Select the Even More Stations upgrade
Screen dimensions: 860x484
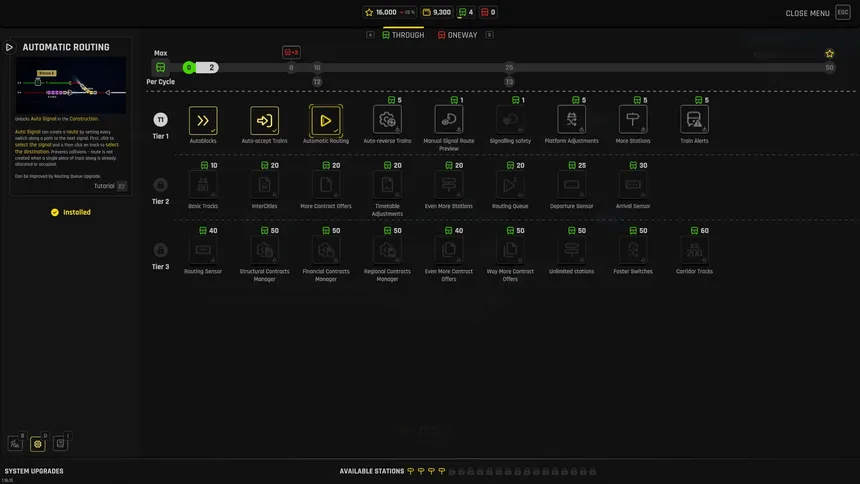point(449,185)
